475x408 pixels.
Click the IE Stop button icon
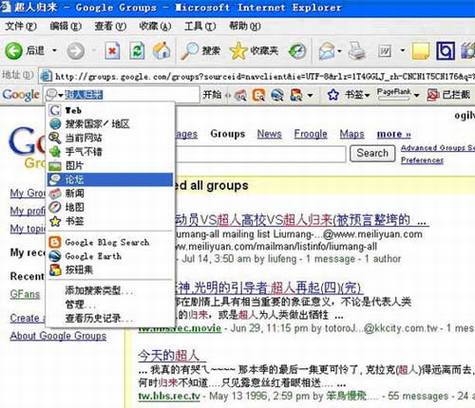point(112,51)
